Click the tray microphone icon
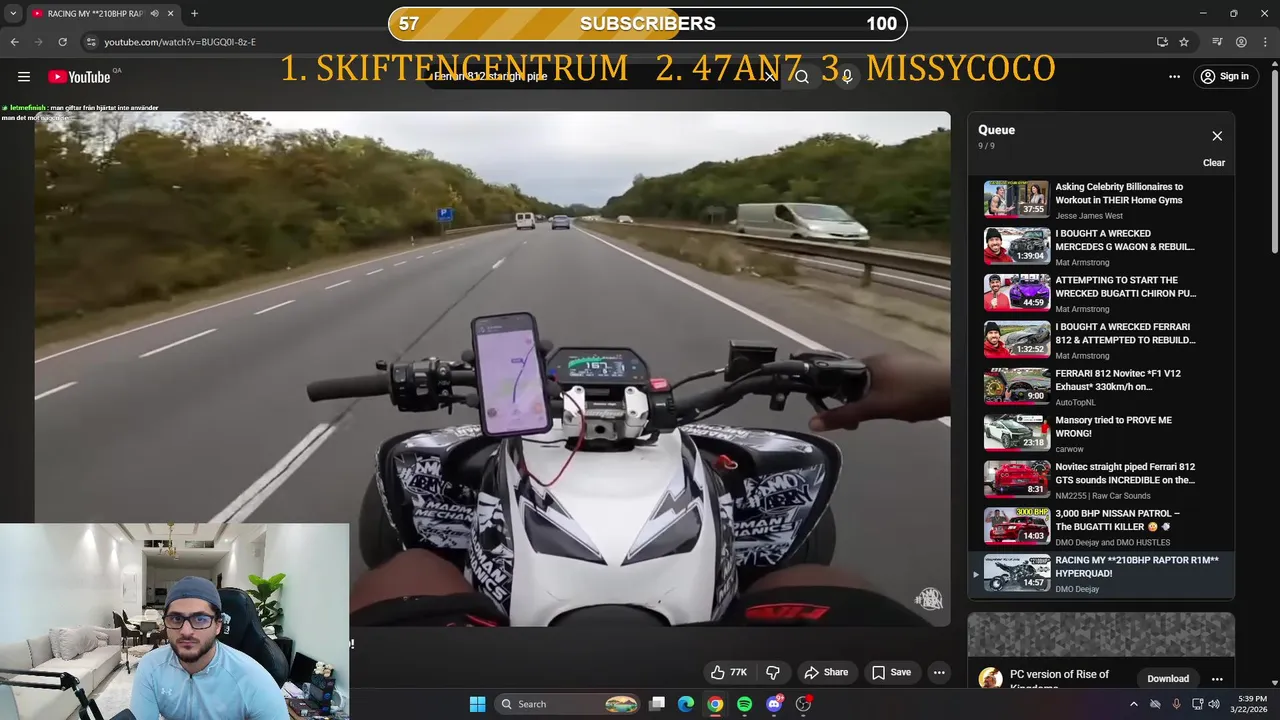 pos(1176,704)
